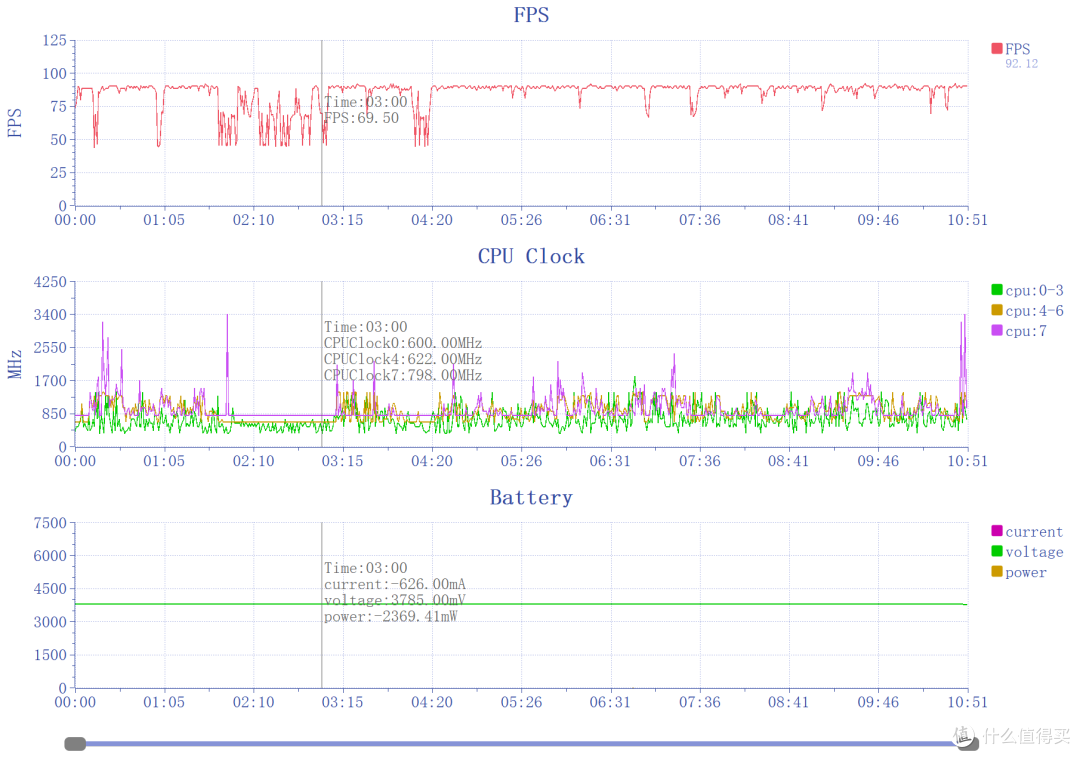Toggle the FPS series in the legend
Image resolution: width=1080 pixels, height=758 pixels.
point(1010,49)
